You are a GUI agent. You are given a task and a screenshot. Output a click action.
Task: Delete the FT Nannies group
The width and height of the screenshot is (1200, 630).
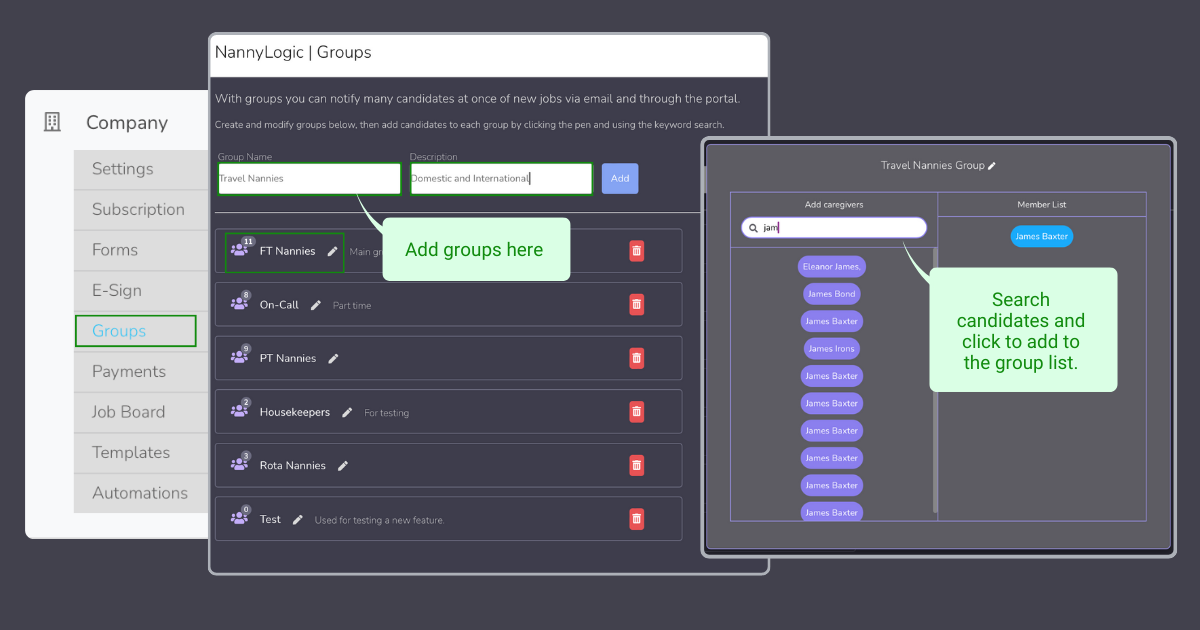pos(636,251)
